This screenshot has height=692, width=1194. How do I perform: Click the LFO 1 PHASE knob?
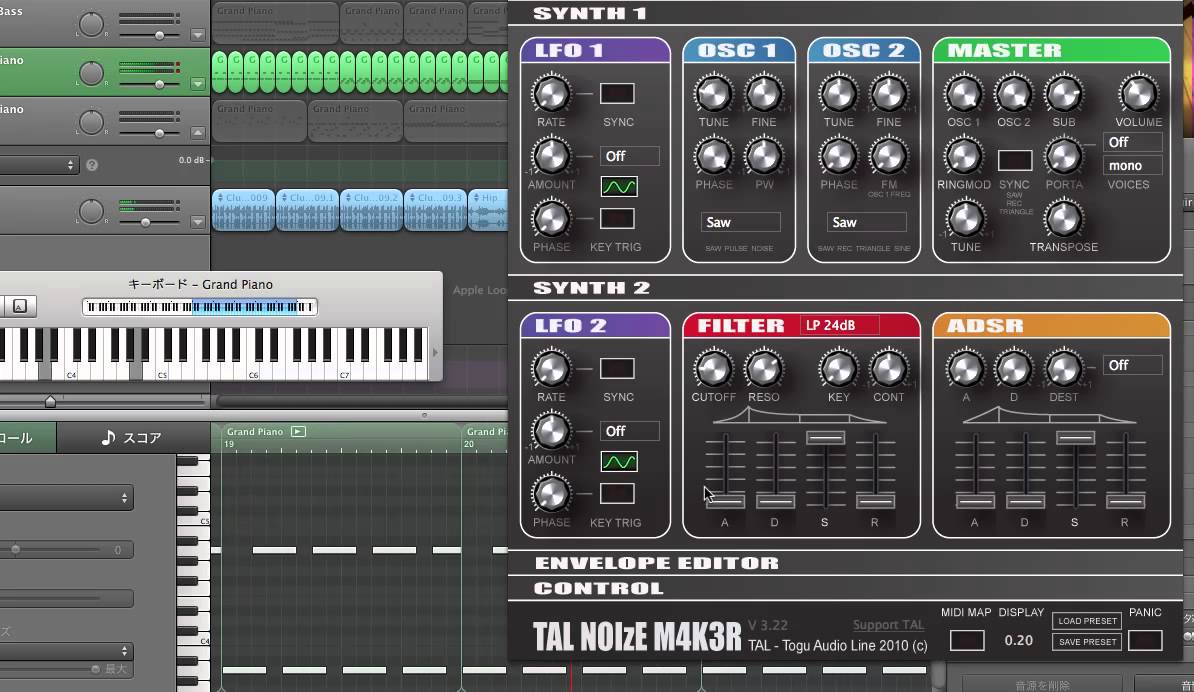click(x=551, y=218)
